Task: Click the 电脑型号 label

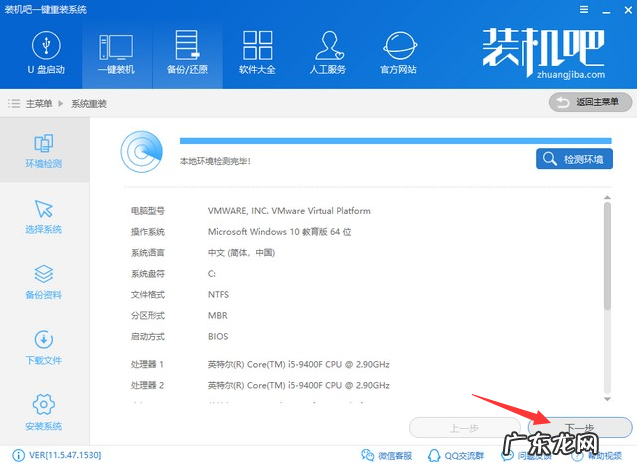Action: point(147,211)
